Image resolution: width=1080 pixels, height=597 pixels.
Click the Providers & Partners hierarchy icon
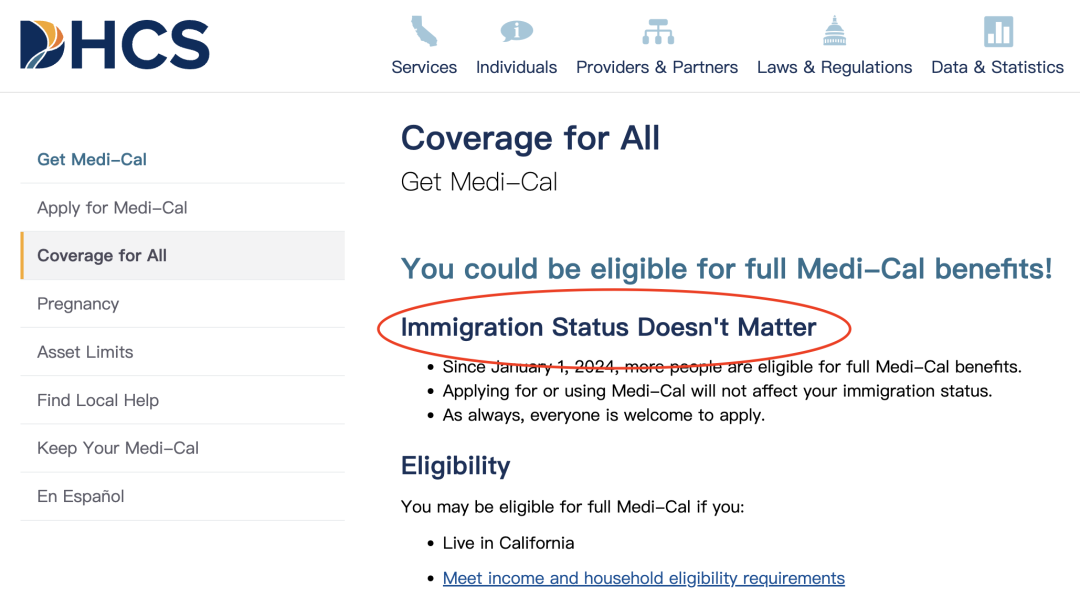point(657,32)
